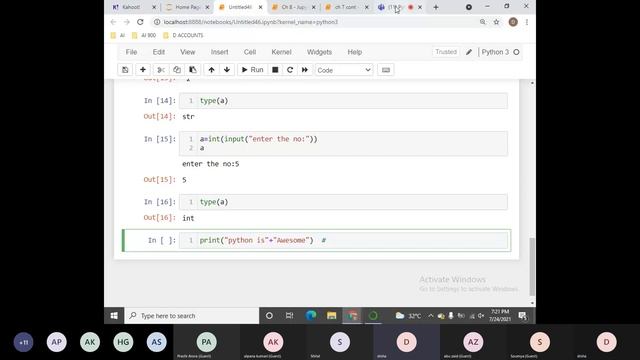Click the Out[16] int output text
Viewport: 640px width, 360px height.
click(188, 218)
